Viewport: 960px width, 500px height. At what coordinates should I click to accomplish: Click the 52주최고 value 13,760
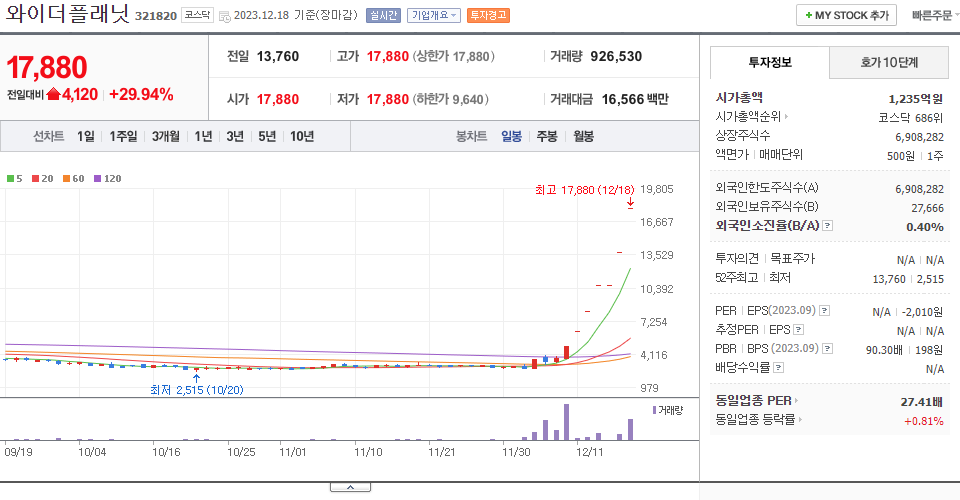888,279
